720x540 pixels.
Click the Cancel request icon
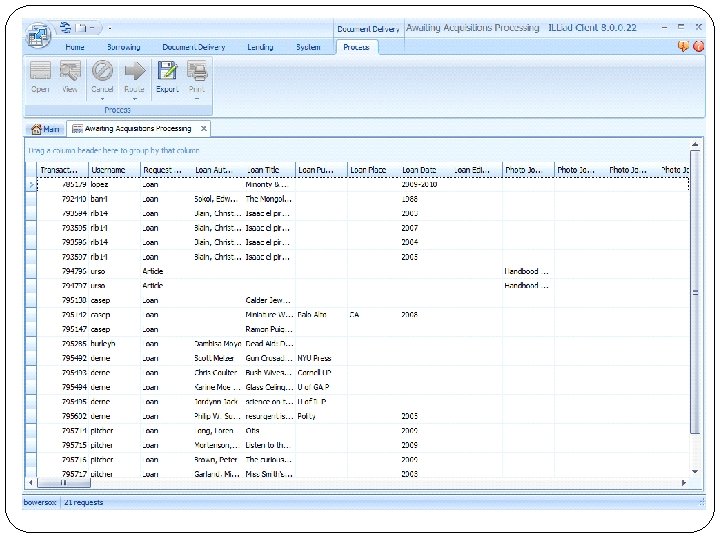[x=102, y=72]
